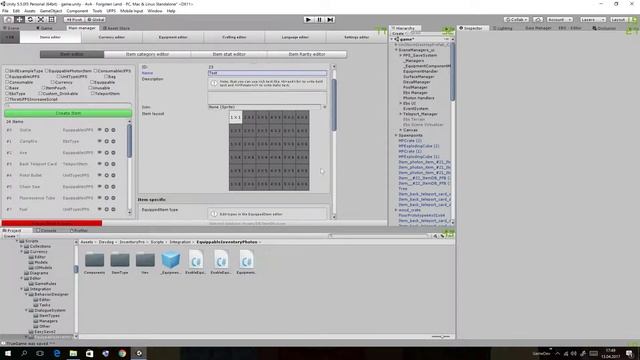Select the Hand tool in Unity toolbar
This screenshot has height=360, width=640.
[x=8, y=19]
